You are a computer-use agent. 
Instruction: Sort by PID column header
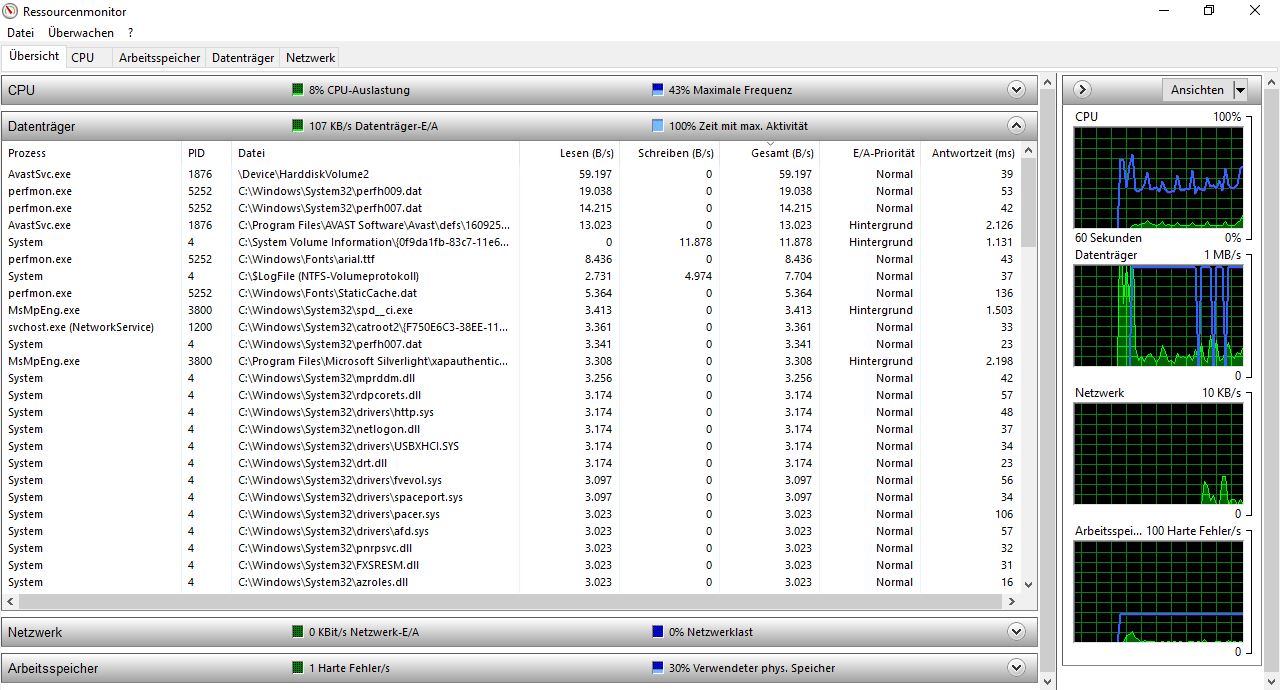click(207, 153)
